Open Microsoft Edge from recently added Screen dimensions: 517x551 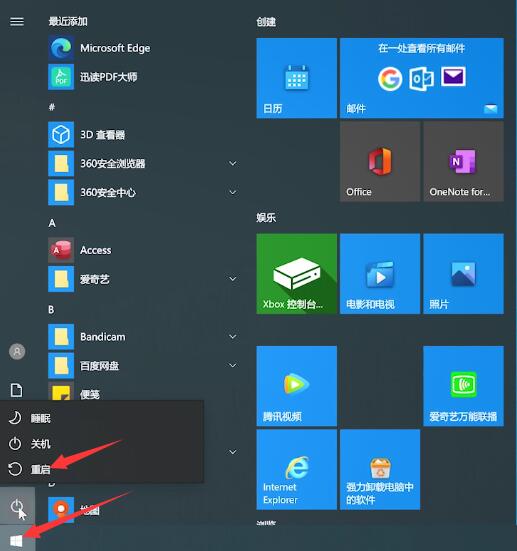(x=142, y=48)
